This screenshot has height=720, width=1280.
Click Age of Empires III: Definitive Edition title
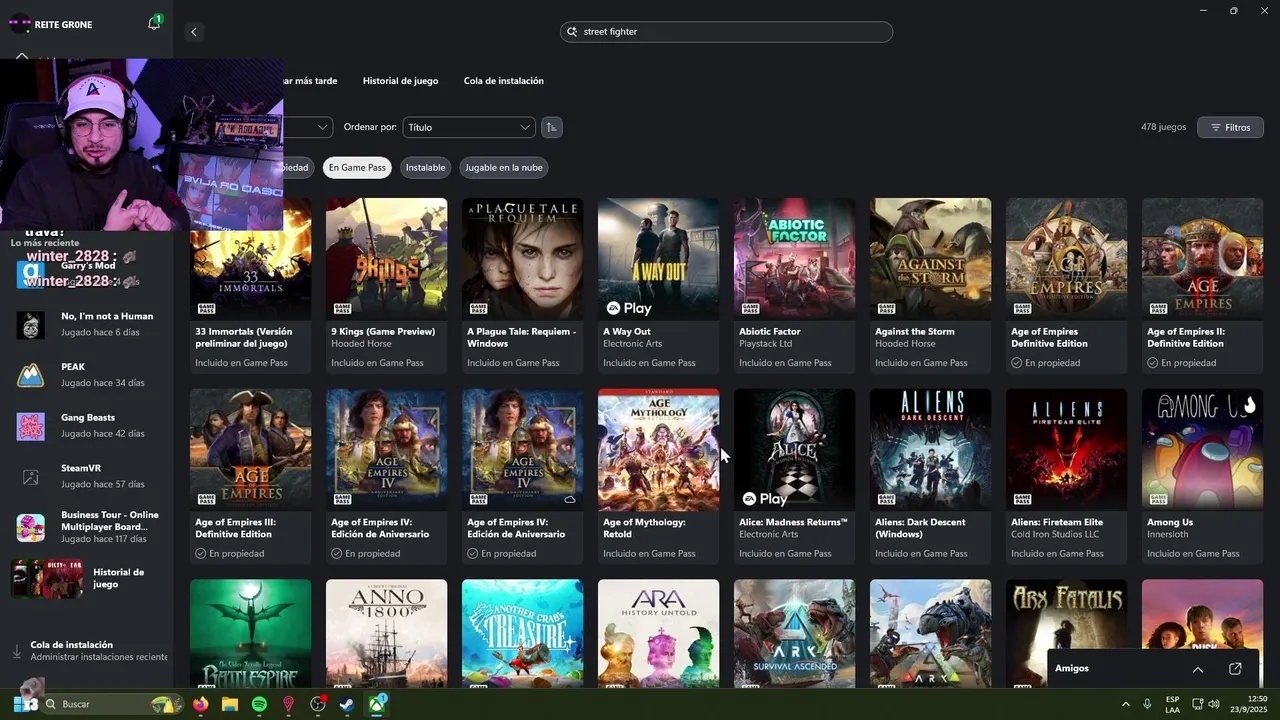[x=237, y=528]
